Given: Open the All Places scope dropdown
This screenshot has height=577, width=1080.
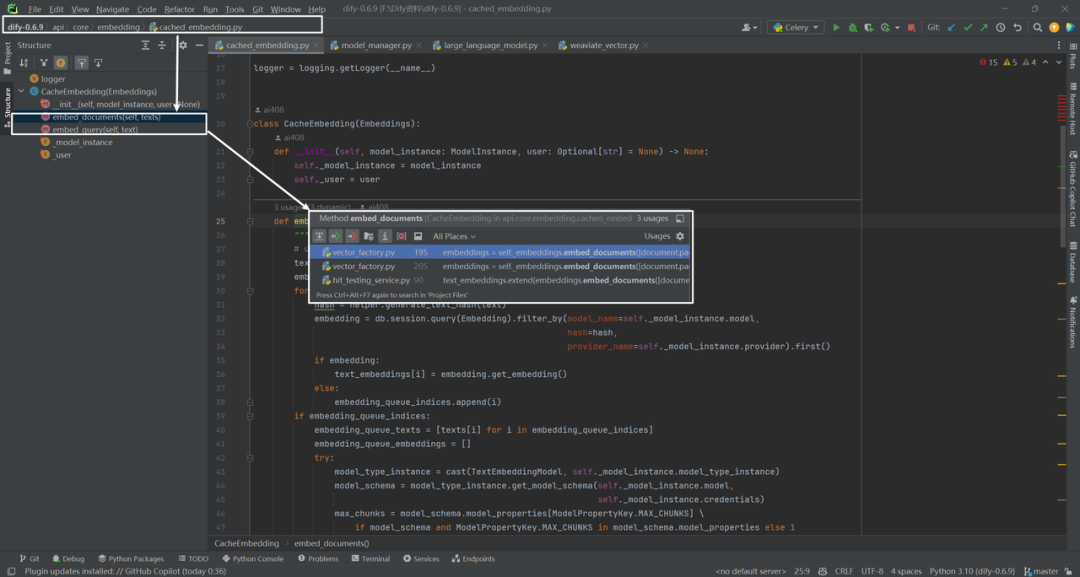Looking at the screenshot, I should (x=454, y=236).
